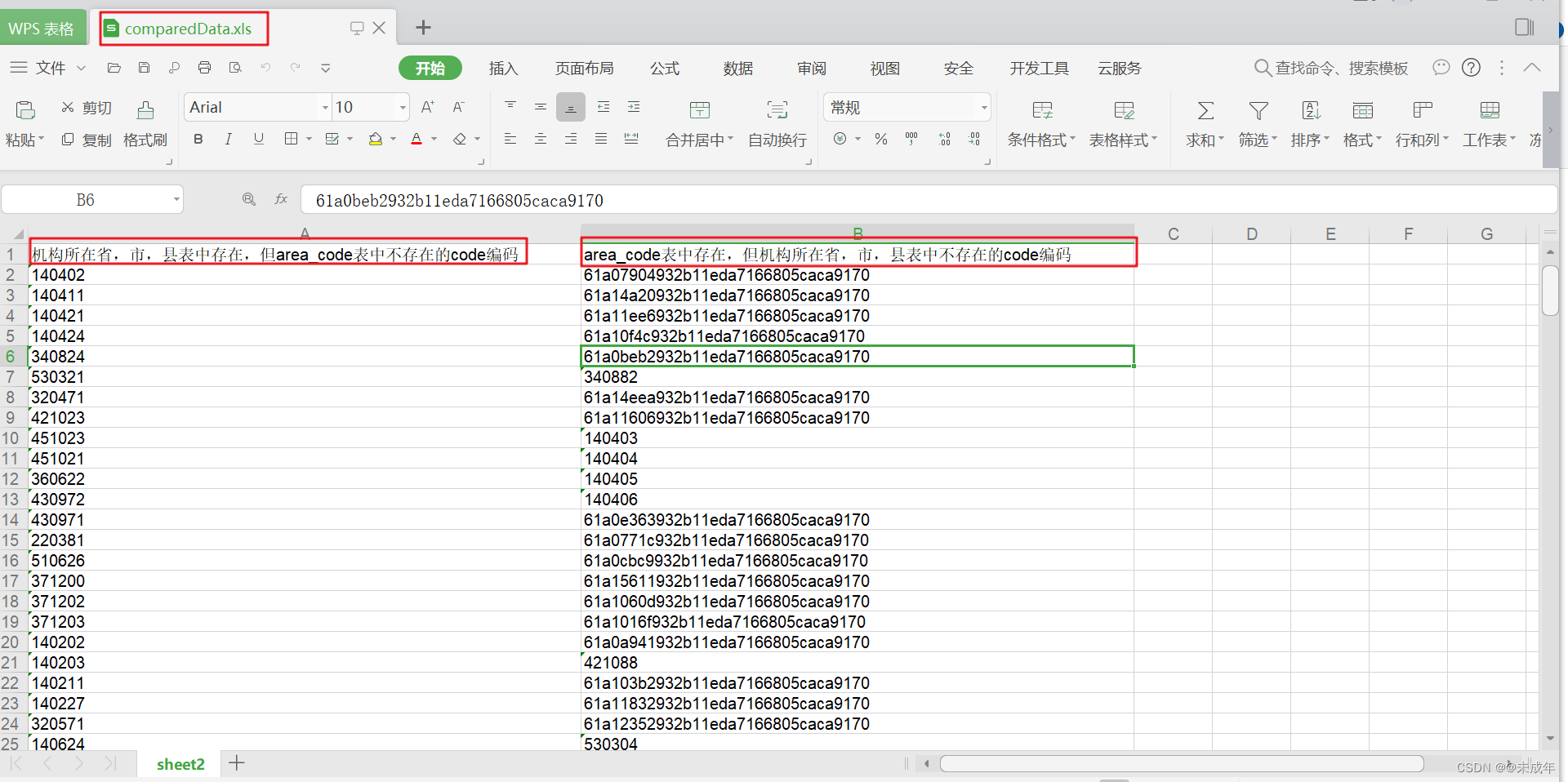This screenshot has height=782, width=1568.
Task: Enable Wrap Text (自动换行)
Action: pos(776,122)
